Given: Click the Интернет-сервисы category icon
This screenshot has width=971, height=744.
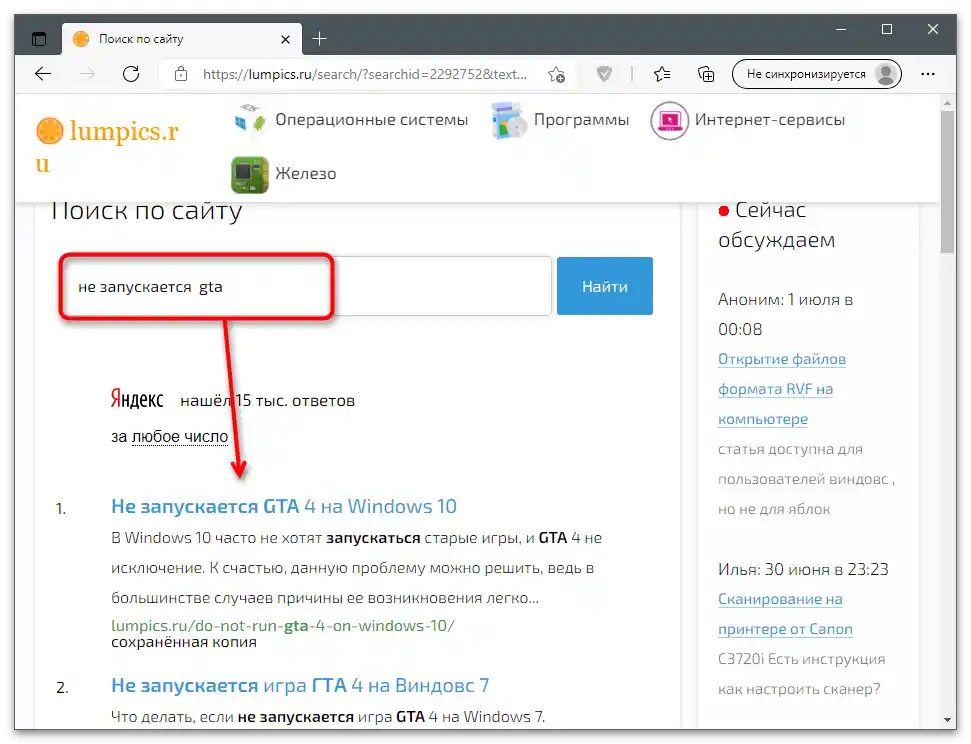Looking at the screenshot, I should tap(669, 120).
